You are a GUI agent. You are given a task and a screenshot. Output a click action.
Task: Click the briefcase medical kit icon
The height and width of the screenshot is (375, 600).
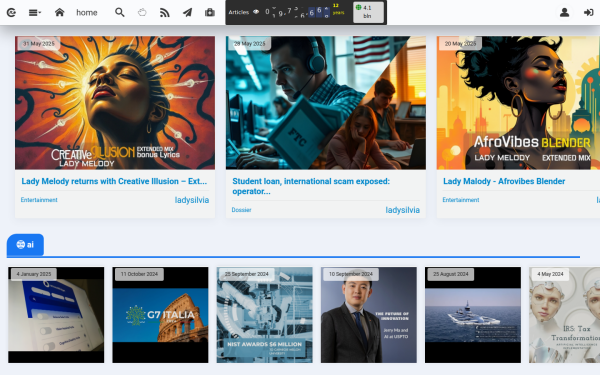tap(210, 13)
